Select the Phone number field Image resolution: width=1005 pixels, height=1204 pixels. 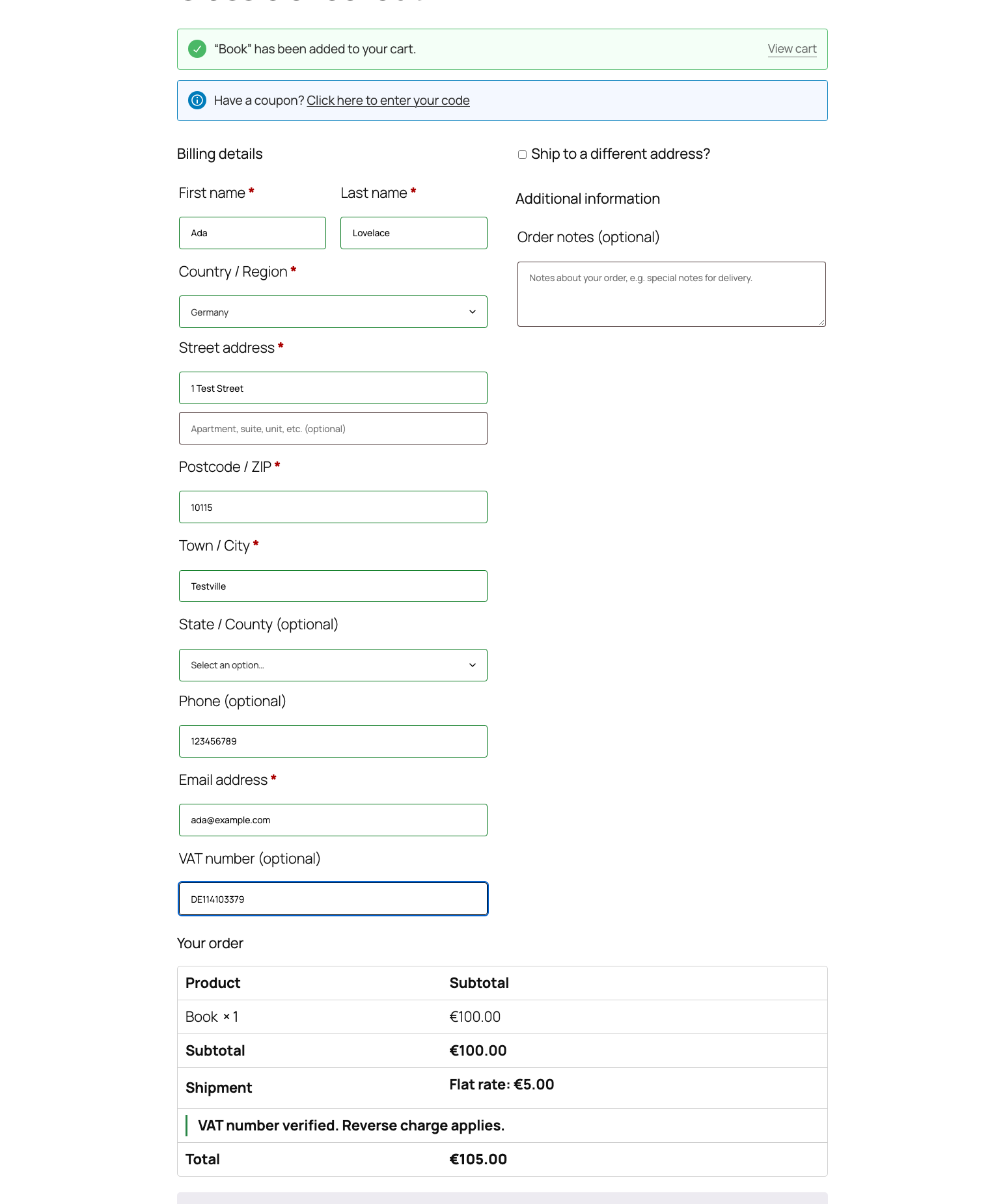click(333, 741)
